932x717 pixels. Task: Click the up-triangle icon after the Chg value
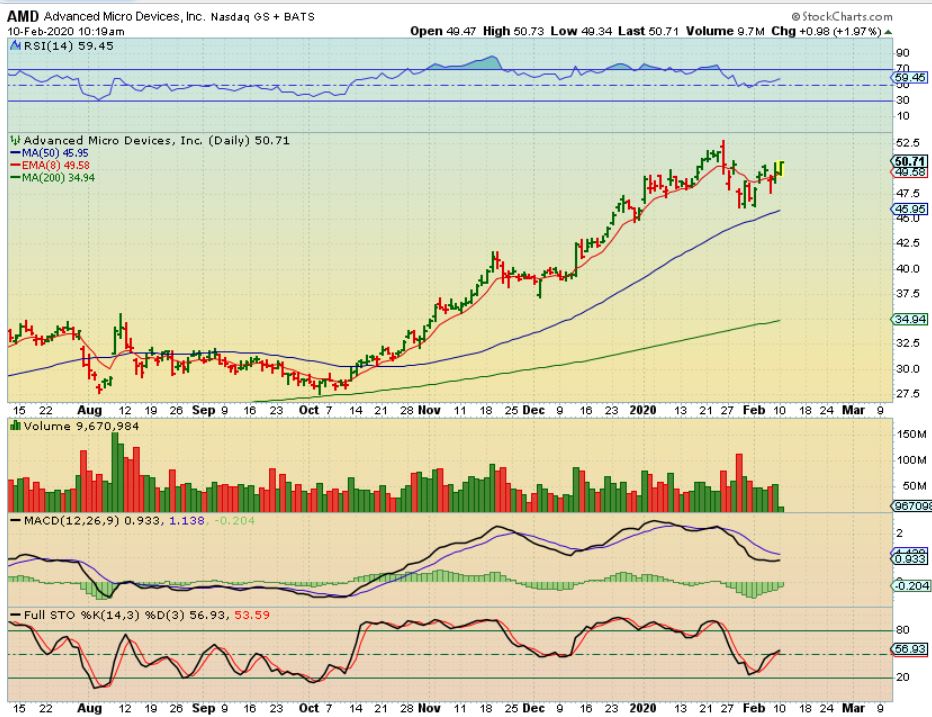tap(888, 32)
